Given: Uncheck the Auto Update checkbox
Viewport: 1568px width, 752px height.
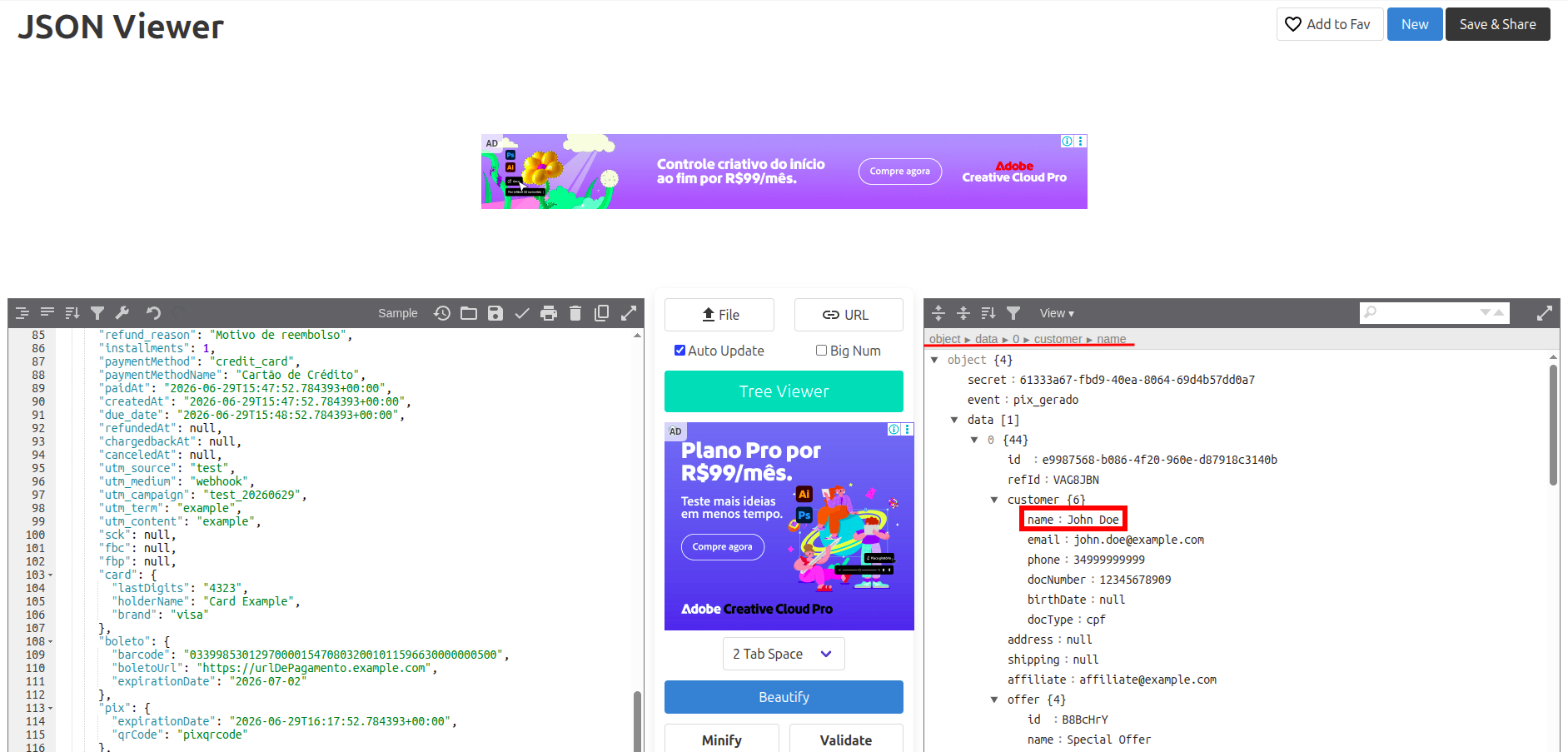Looking at the screenshot, I should 680,351.
